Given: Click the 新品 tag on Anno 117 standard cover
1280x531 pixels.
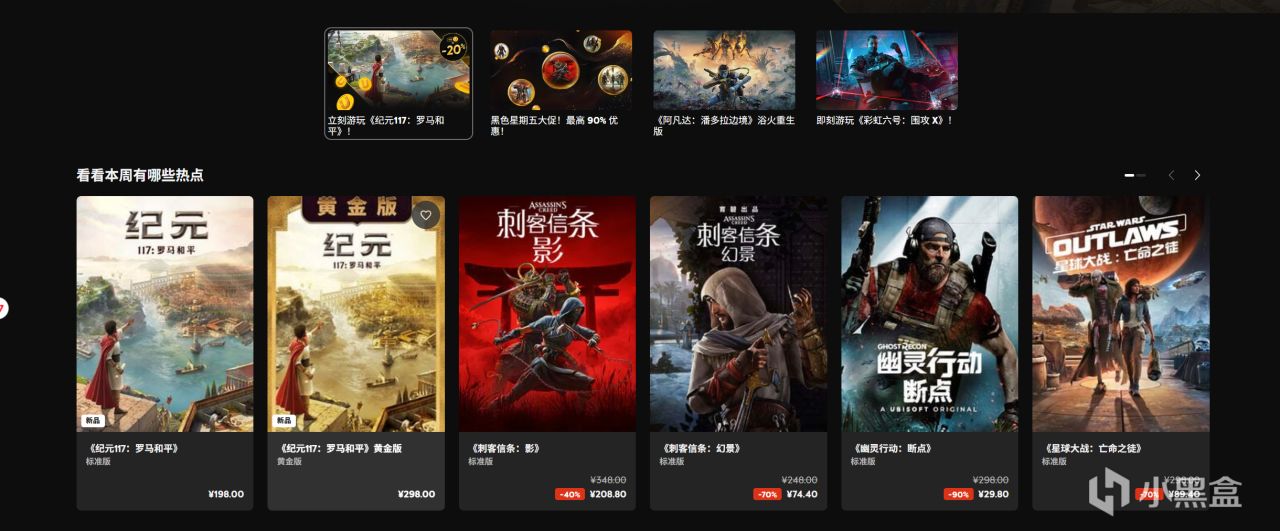Looking at the screenshot, I should (x=92, y=421).
